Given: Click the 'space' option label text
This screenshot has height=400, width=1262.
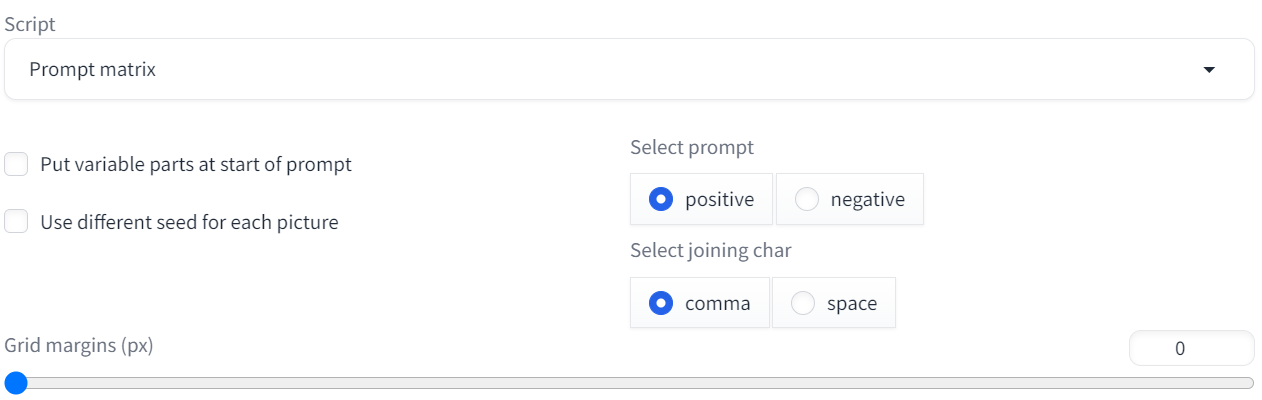Looking at the screenshot, I should [x=852, y=303].
